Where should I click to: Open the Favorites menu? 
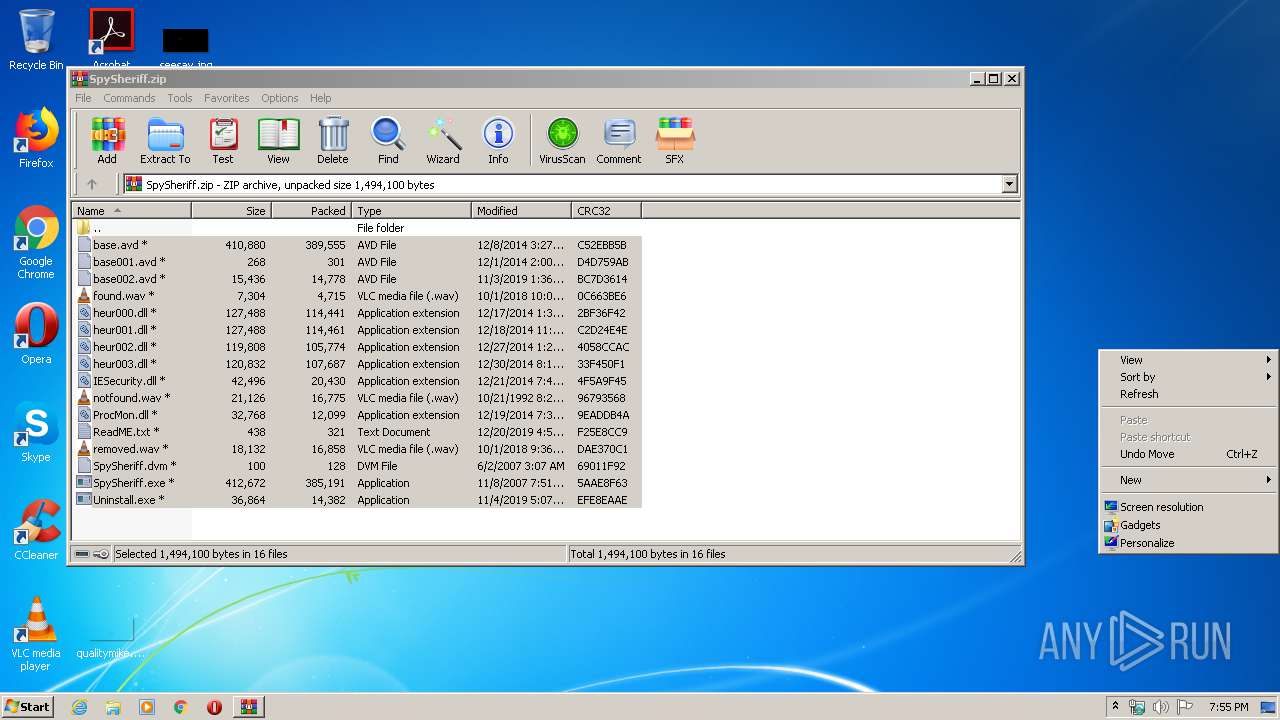tap(227, 98)
